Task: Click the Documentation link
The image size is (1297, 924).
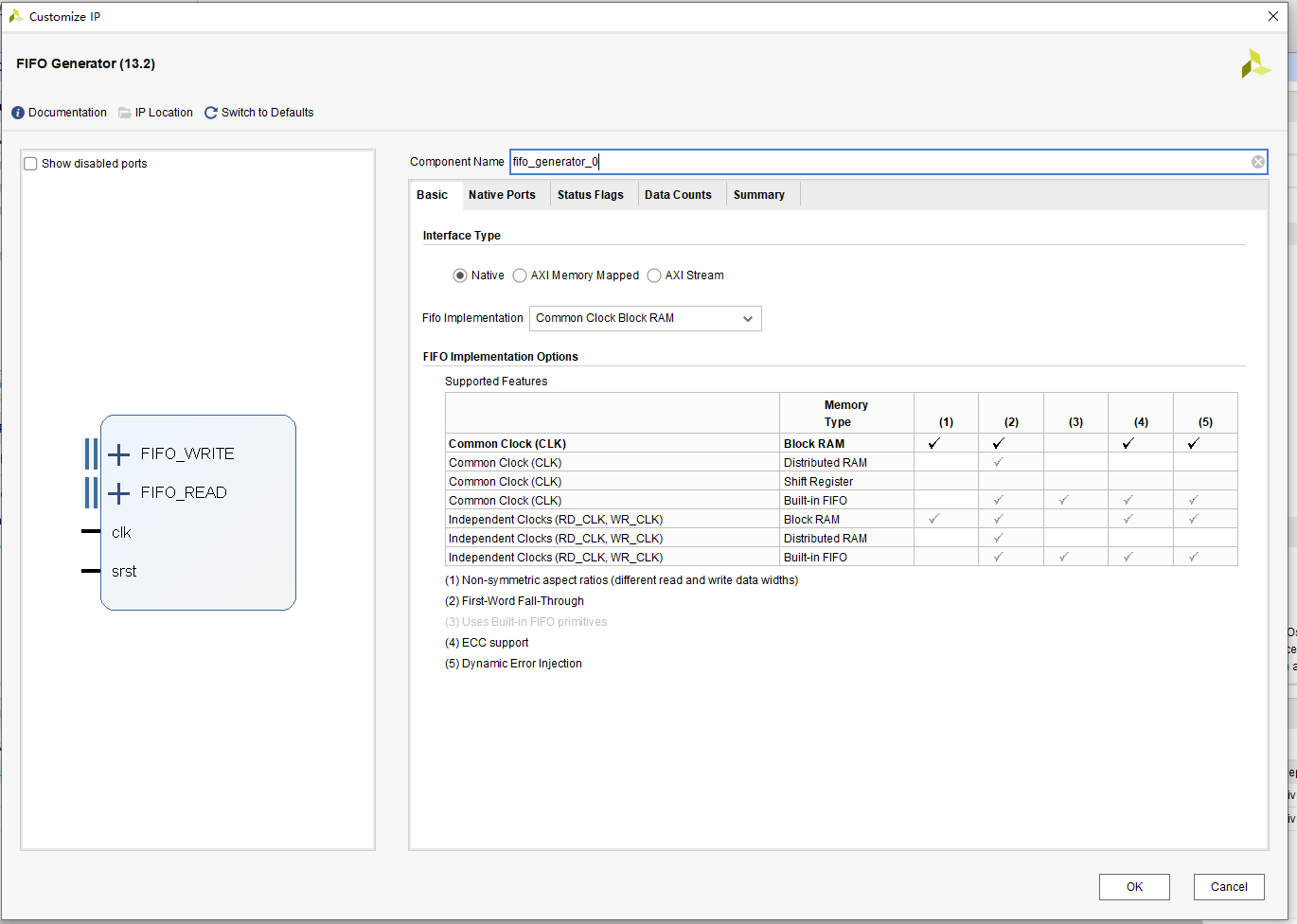Action: pyautogui.click(x=67, y=113)
